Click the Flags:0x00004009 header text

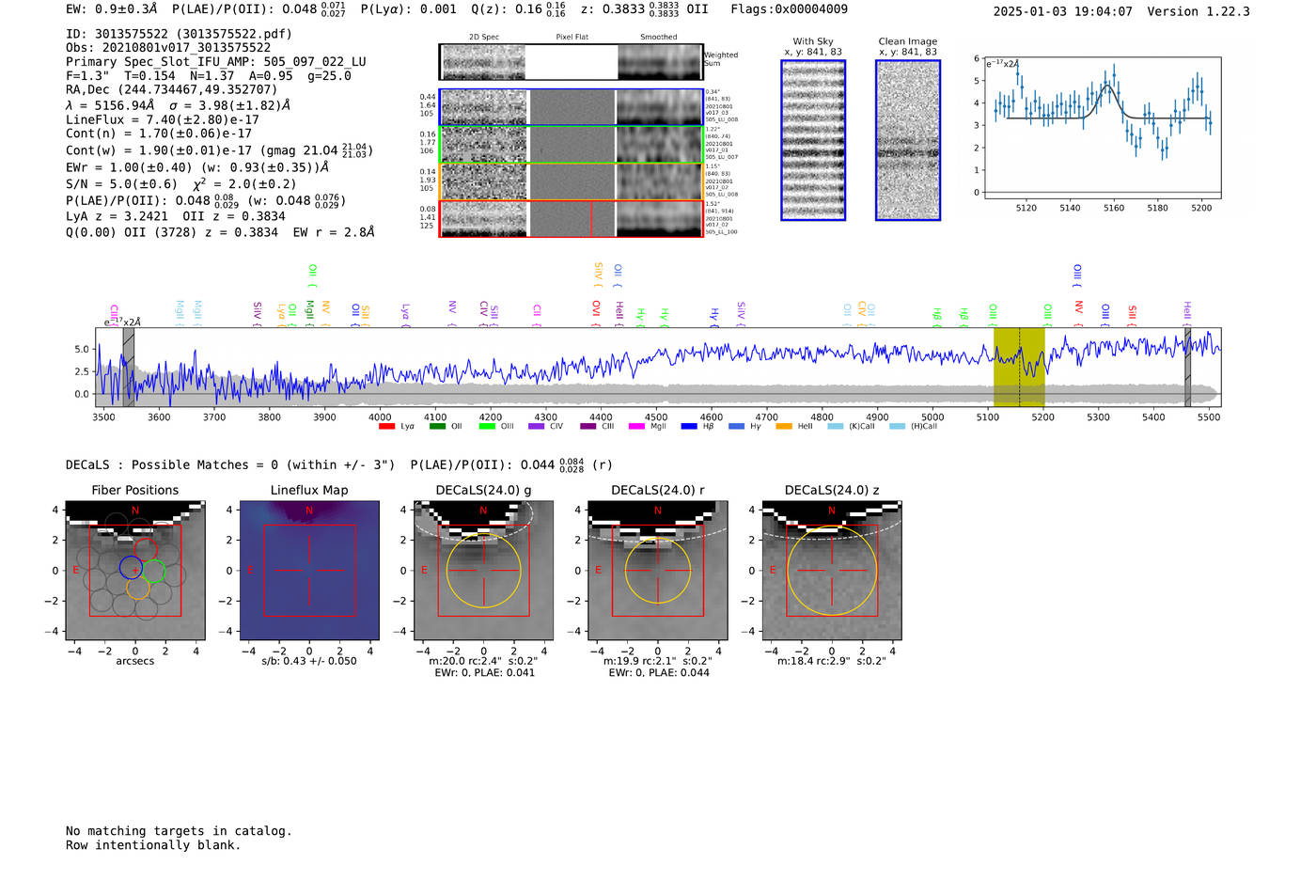pyautogui.click(x=789, y=9)
